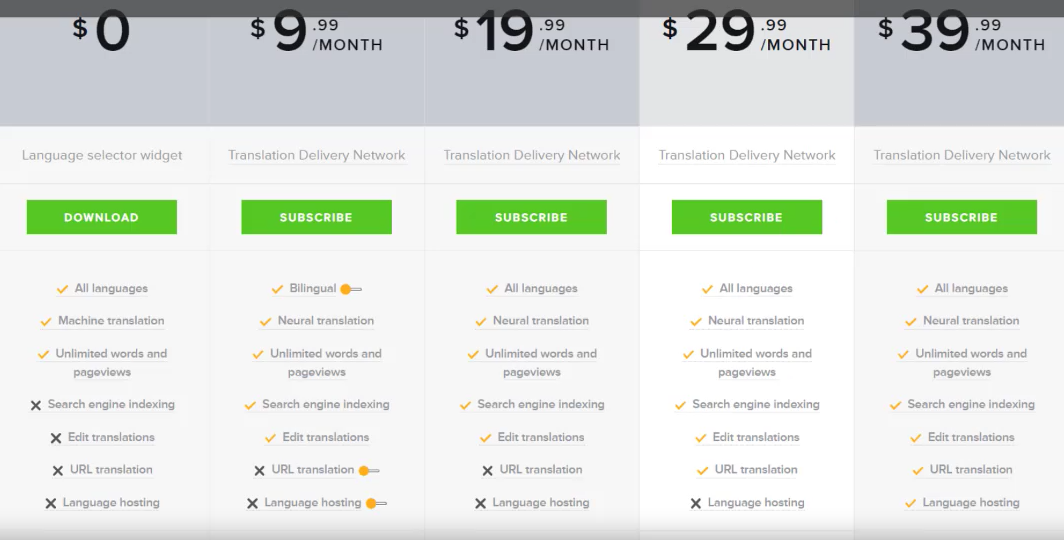Click the X icon beside free plan's Edit translations
Viewport: 1064px width, 540px height.
[x=56, y=438]
